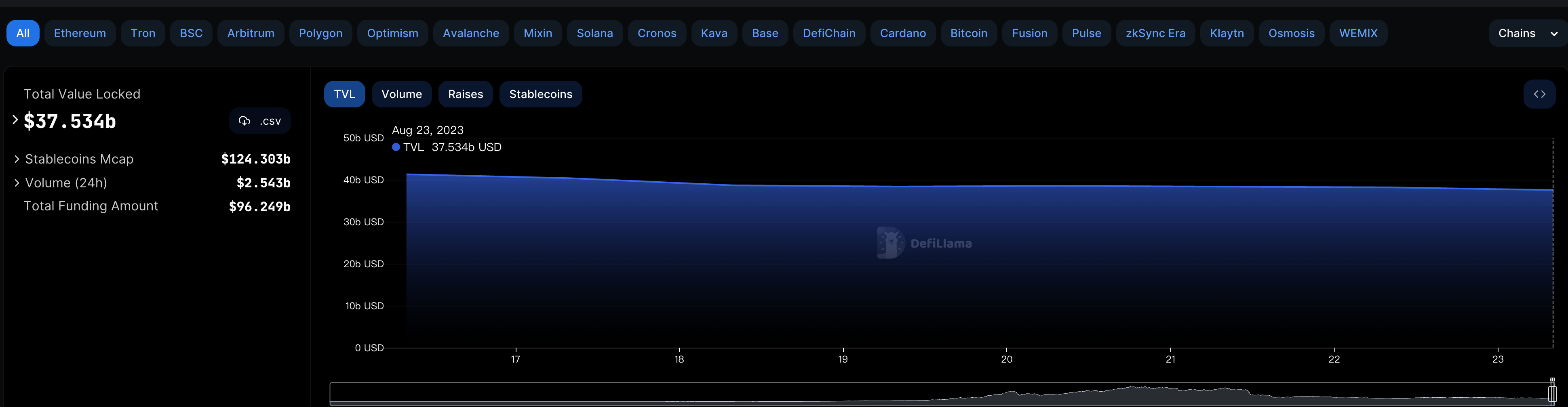The image size is (1568, 407).
Task: Click the chart timeline overview bar
Action: [x=941, y=394]
